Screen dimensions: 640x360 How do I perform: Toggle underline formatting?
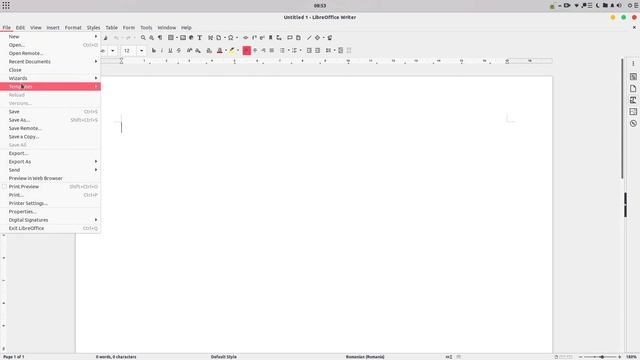pyautogui.click(x=170, y=50)
